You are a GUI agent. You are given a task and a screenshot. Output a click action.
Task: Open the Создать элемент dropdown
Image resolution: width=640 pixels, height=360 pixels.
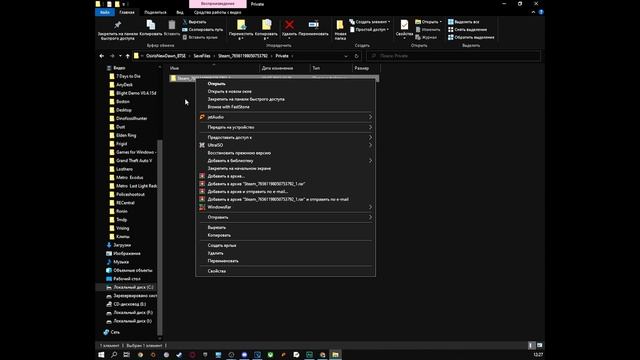(370, 22)
